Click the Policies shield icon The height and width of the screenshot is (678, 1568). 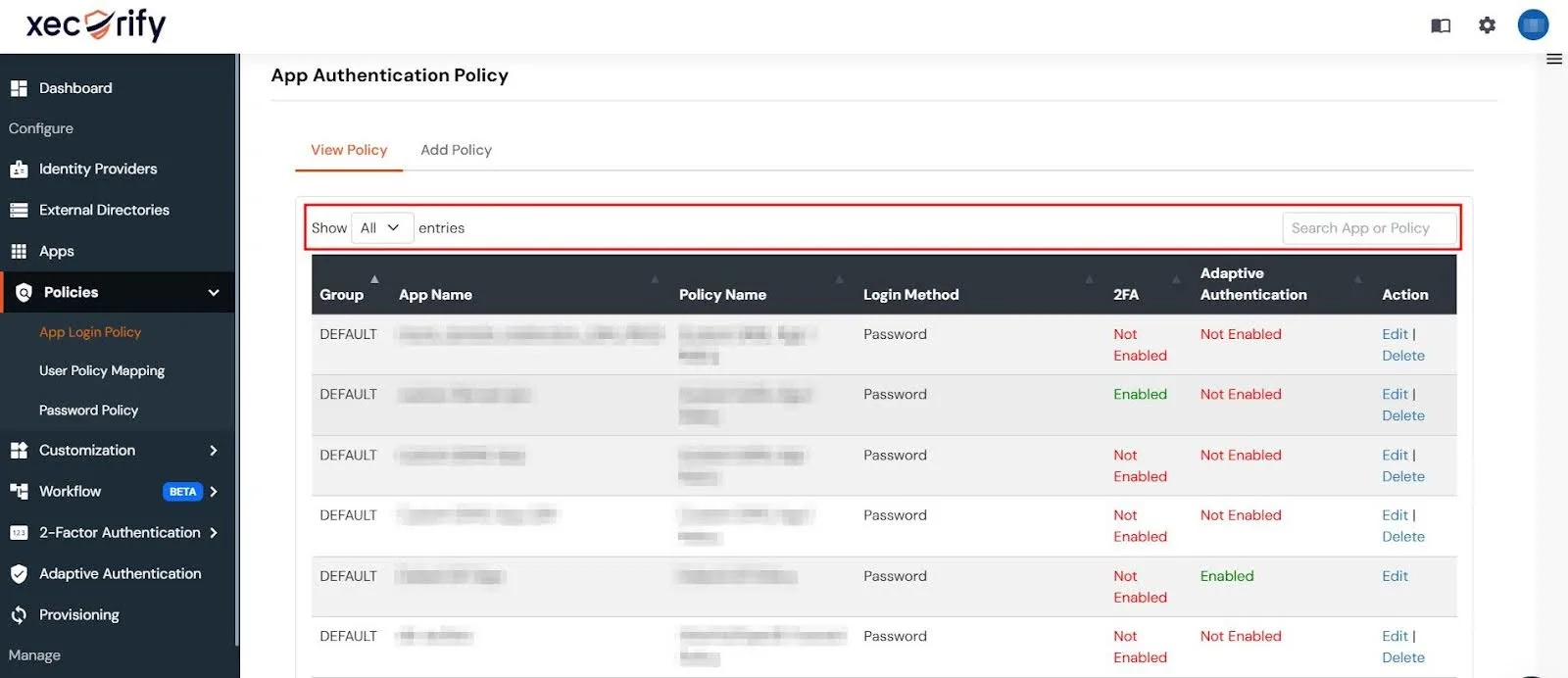click(24, 292)
